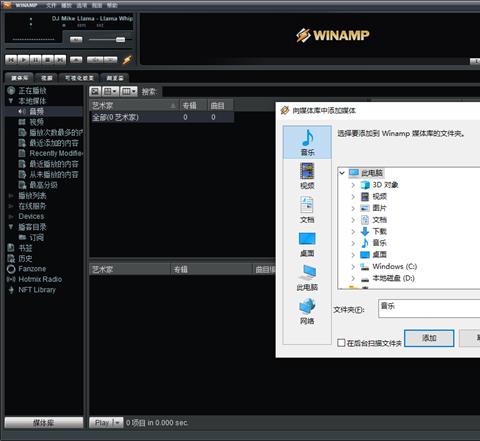Stop playback with the Stop button
Viewport: 480px width, 441px height.
(x=48, y=60)
